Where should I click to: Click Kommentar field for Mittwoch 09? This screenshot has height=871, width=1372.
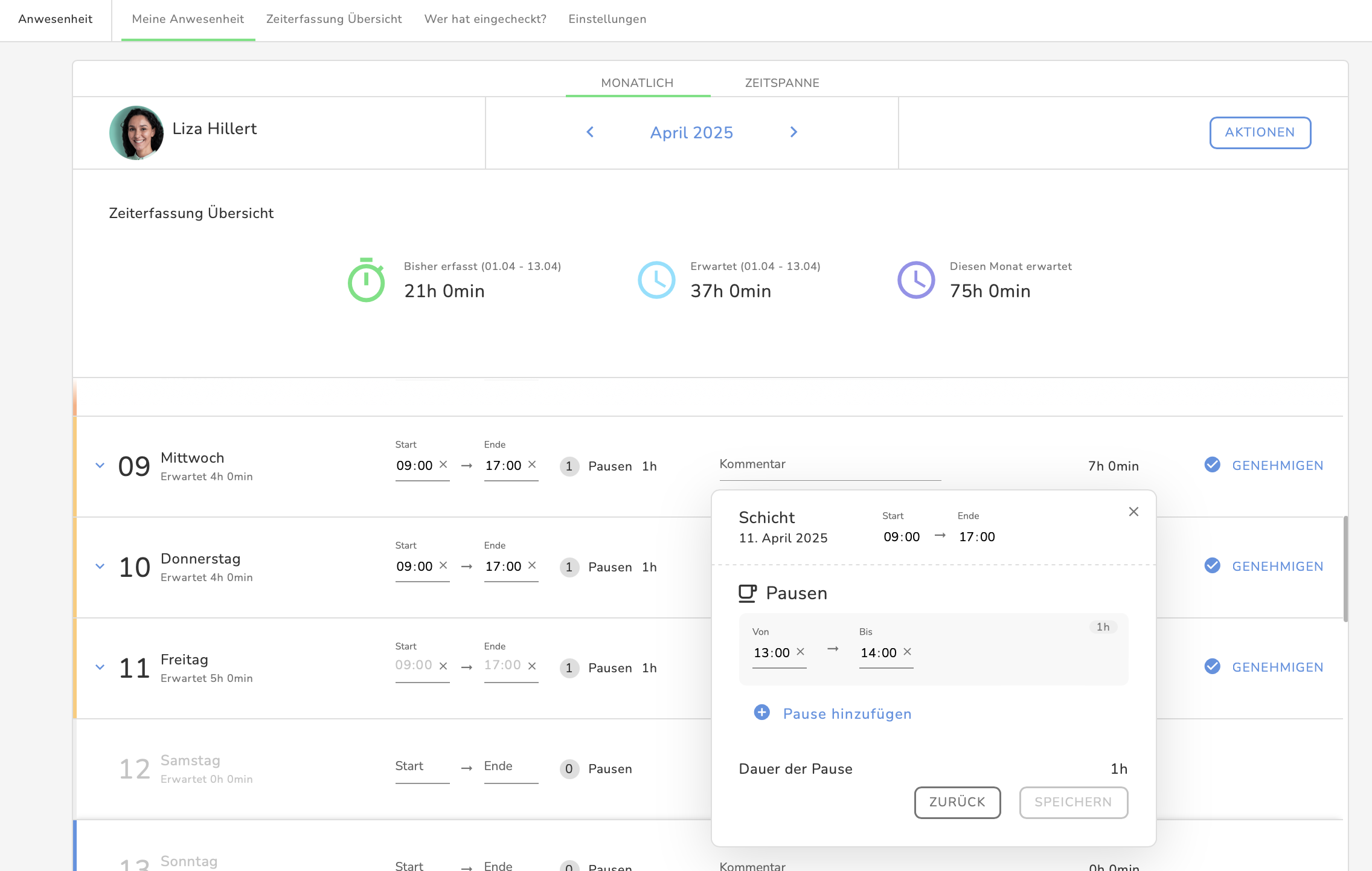coord(830,465)
